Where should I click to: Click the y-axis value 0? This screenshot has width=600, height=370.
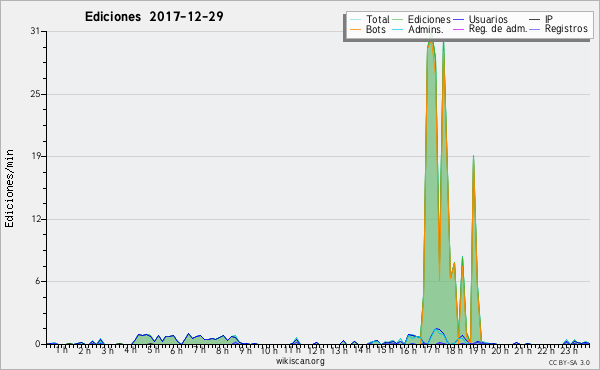(x=38, y=344)
